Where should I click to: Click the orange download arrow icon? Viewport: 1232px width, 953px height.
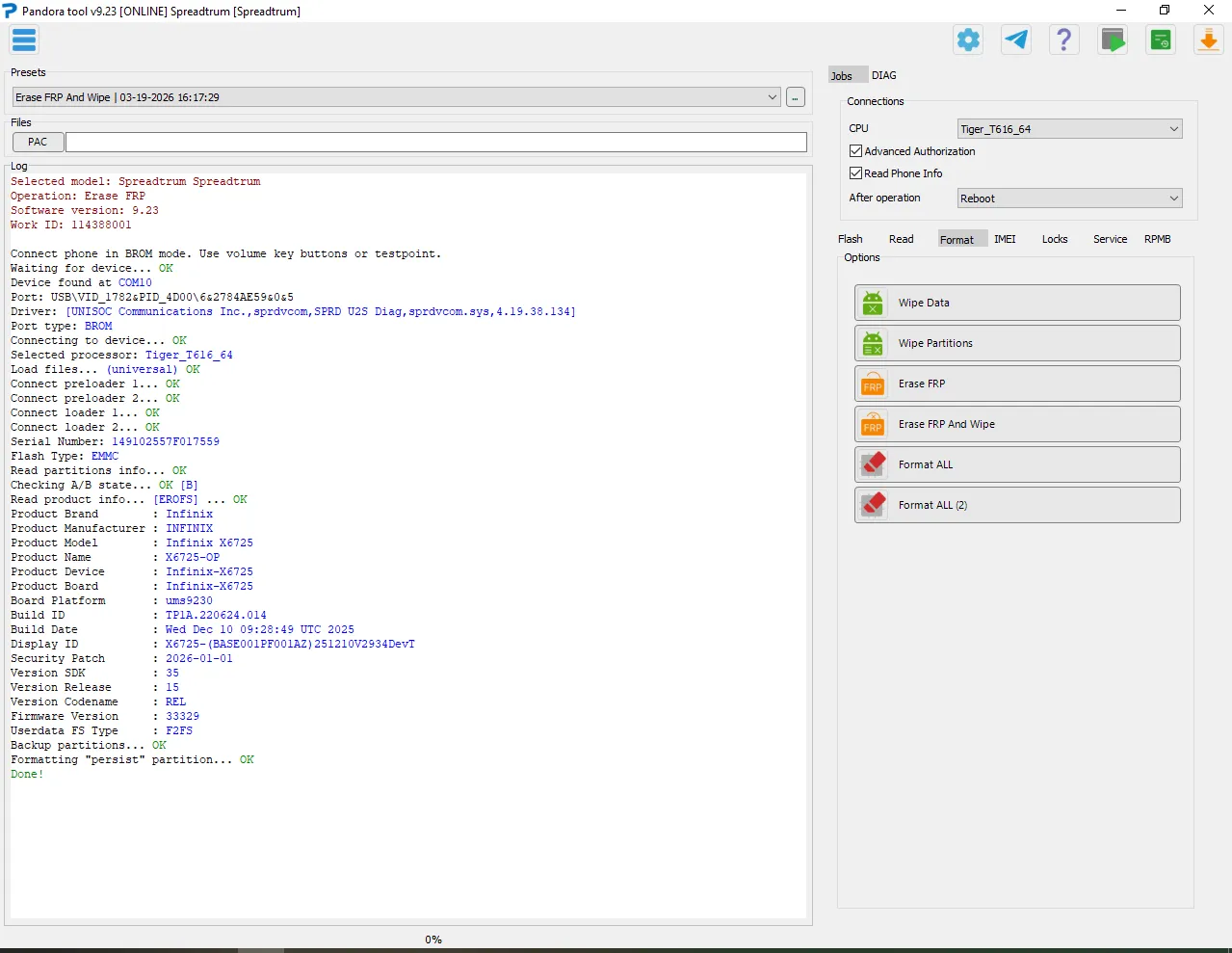coord(1208,40)
